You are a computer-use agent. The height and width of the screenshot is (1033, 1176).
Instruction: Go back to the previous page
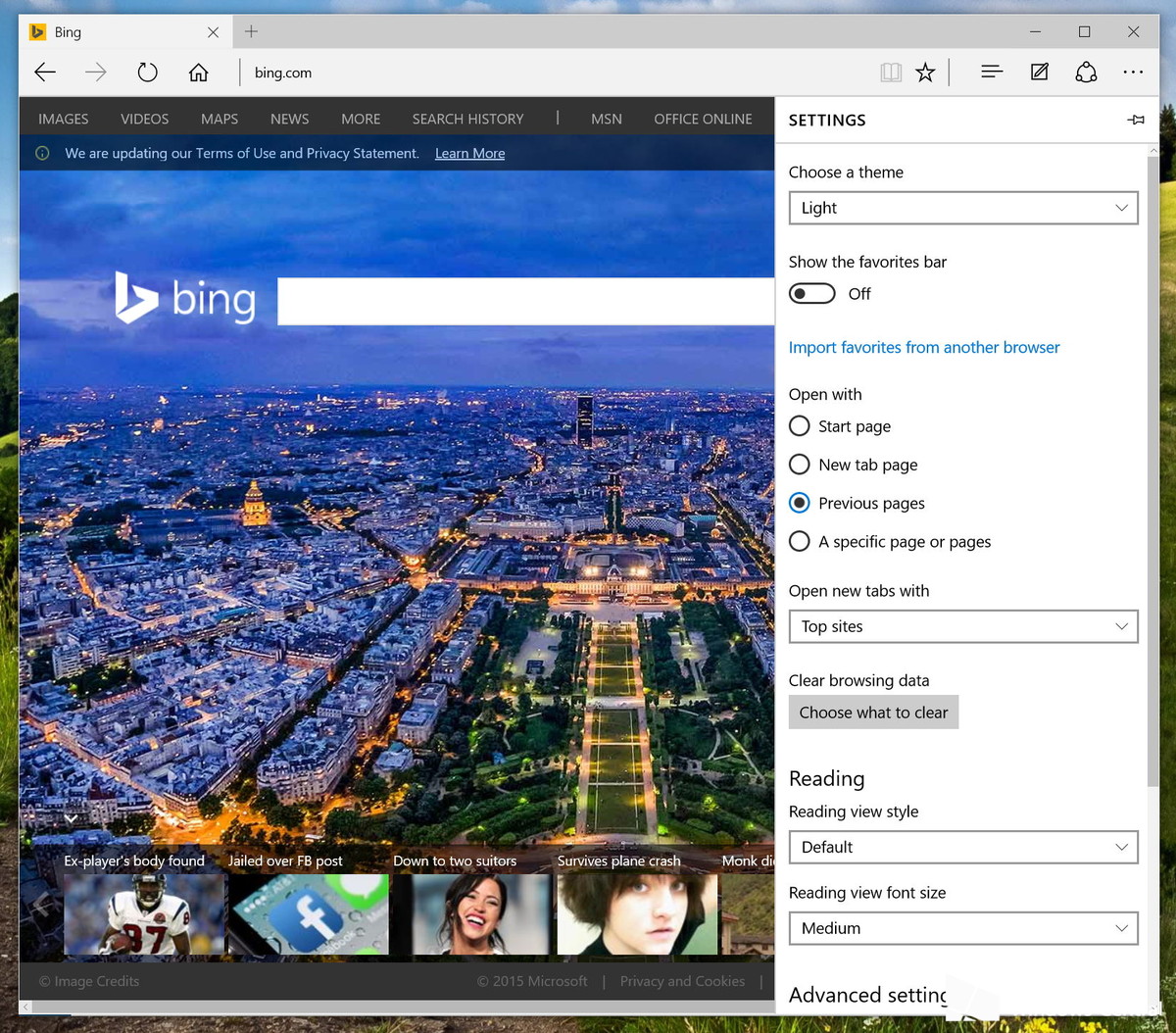[45, 72]
